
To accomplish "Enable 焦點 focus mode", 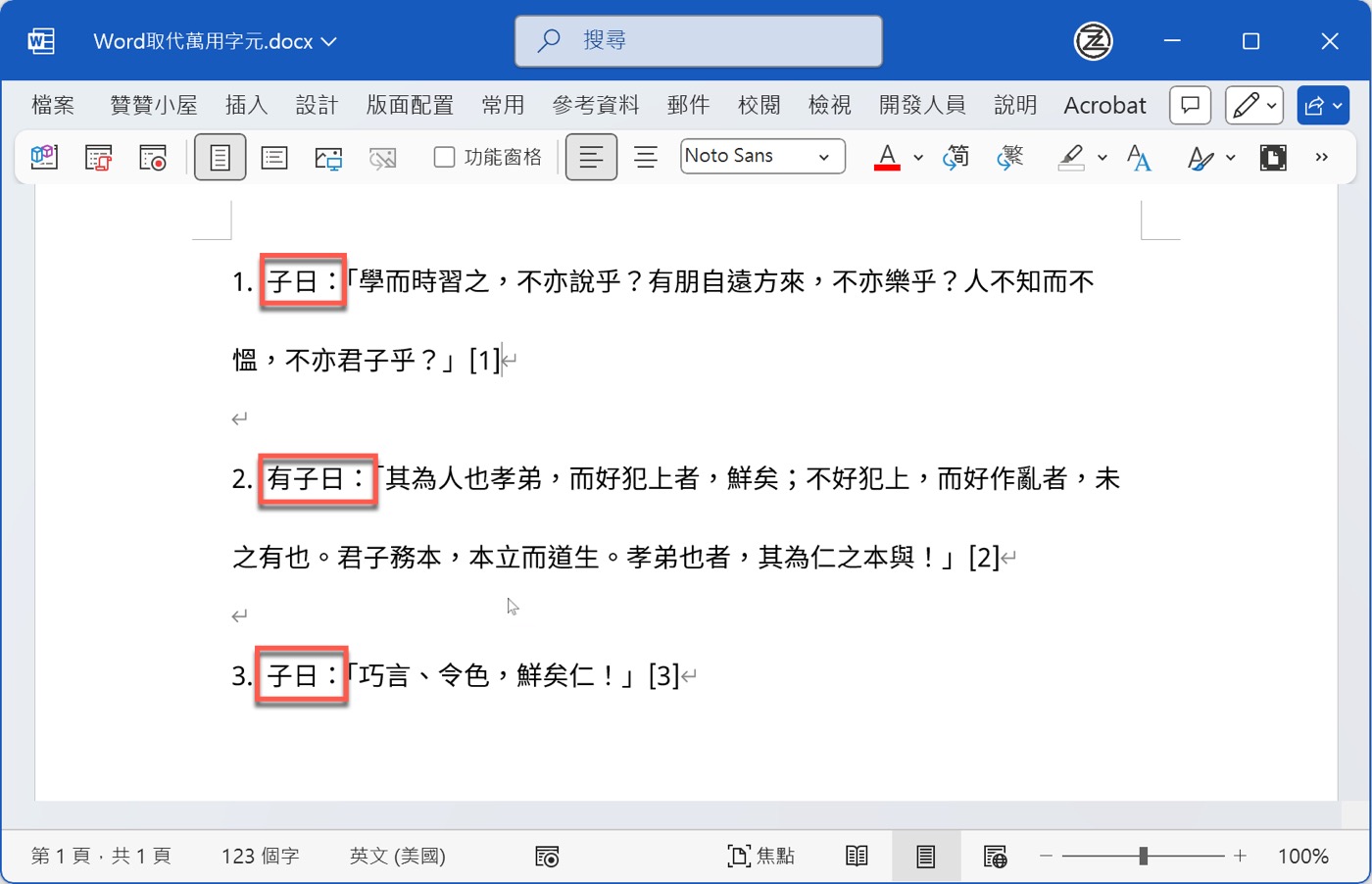I will pyautogui.click(x=760, y=856).
